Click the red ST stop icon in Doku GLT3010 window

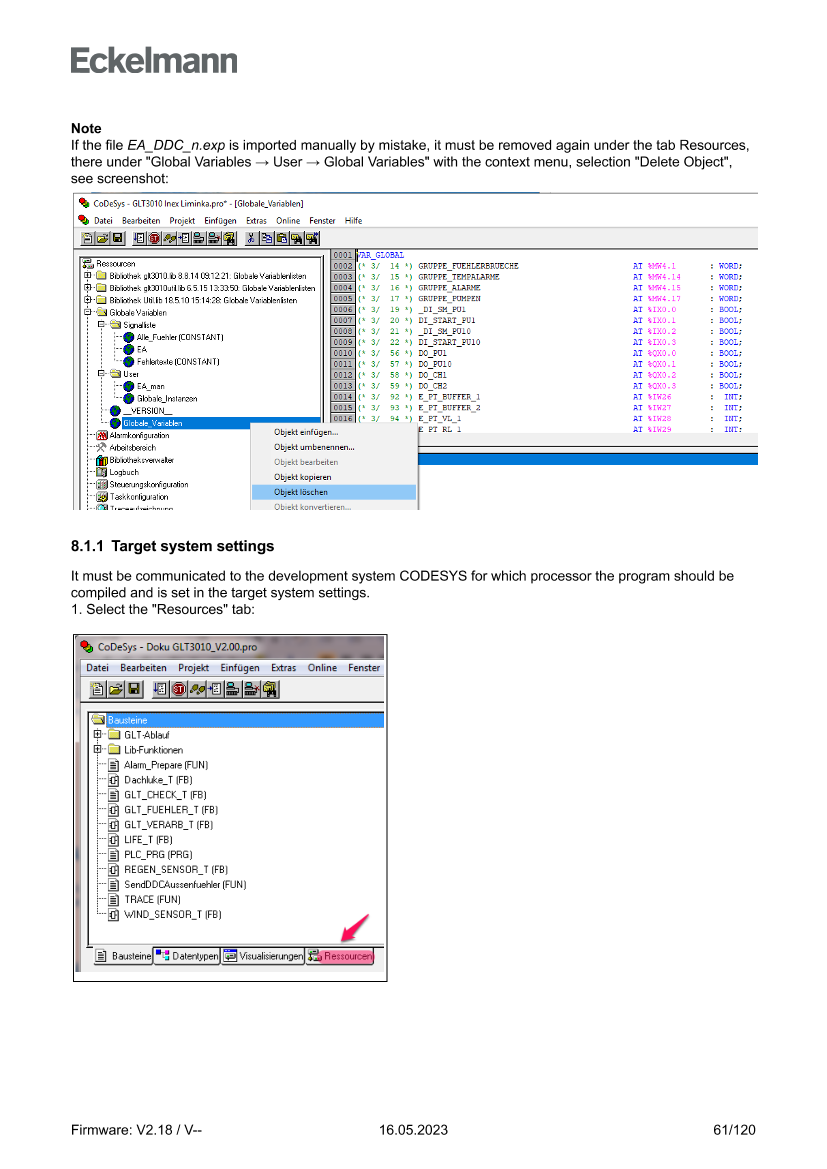(x=178, y=689)
